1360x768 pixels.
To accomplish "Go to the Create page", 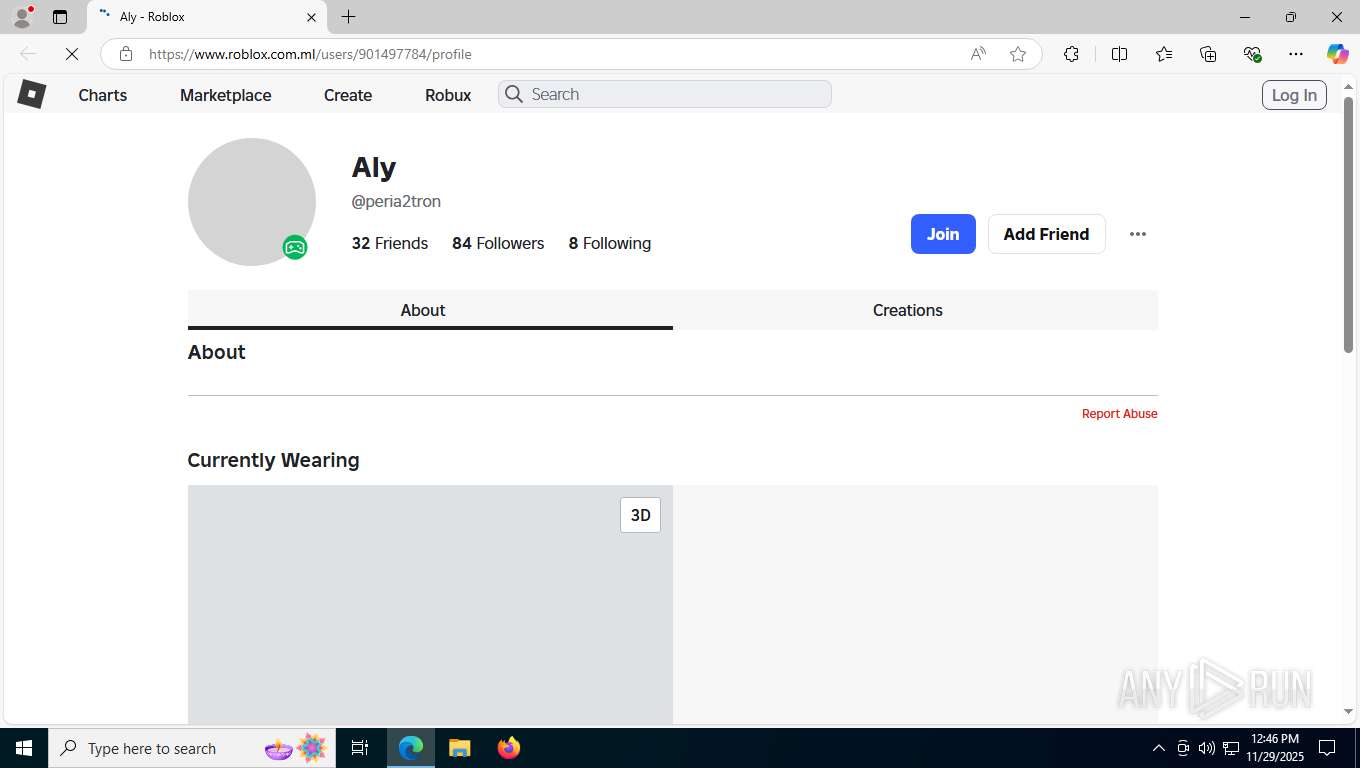I will click(348, 95).
